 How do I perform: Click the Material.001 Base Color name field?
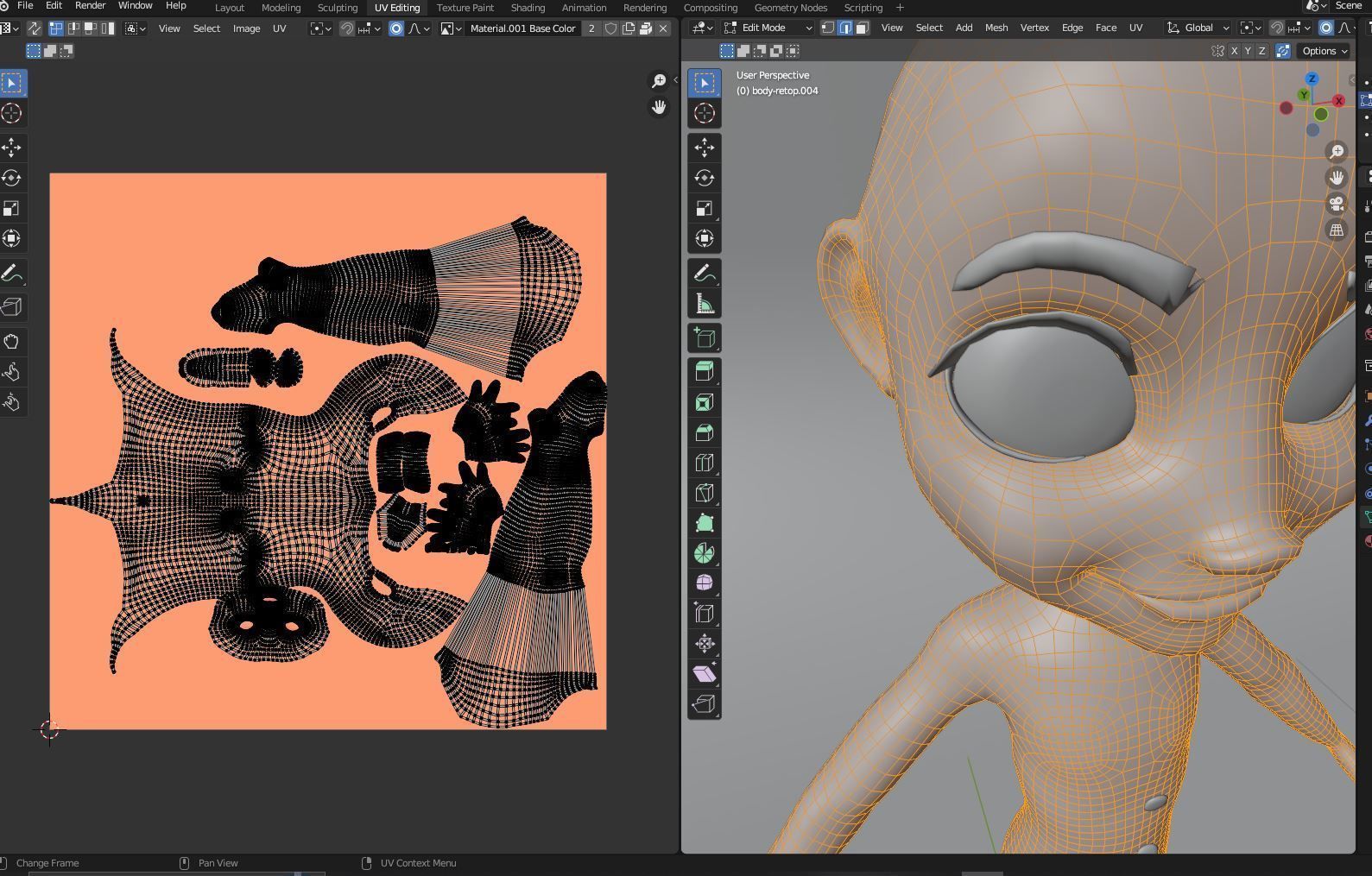coord(522,28)
